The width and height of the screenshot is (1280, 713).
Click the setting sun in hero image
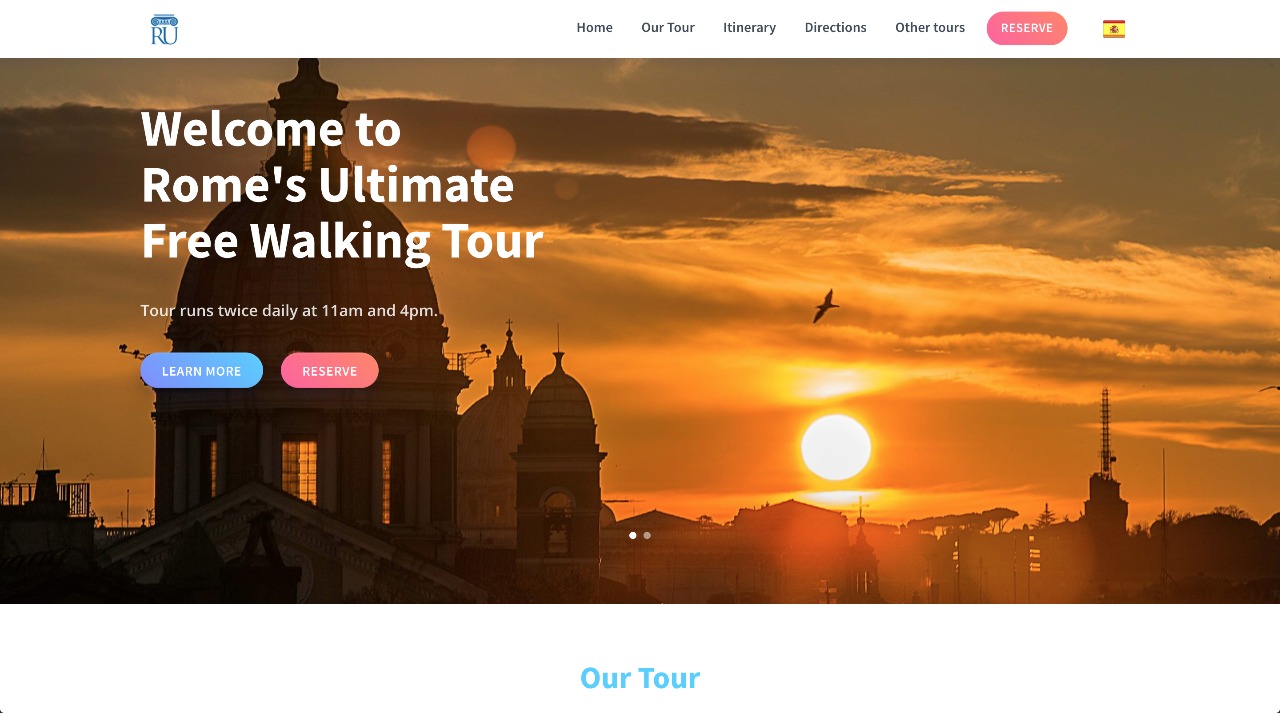coord(836,447)
